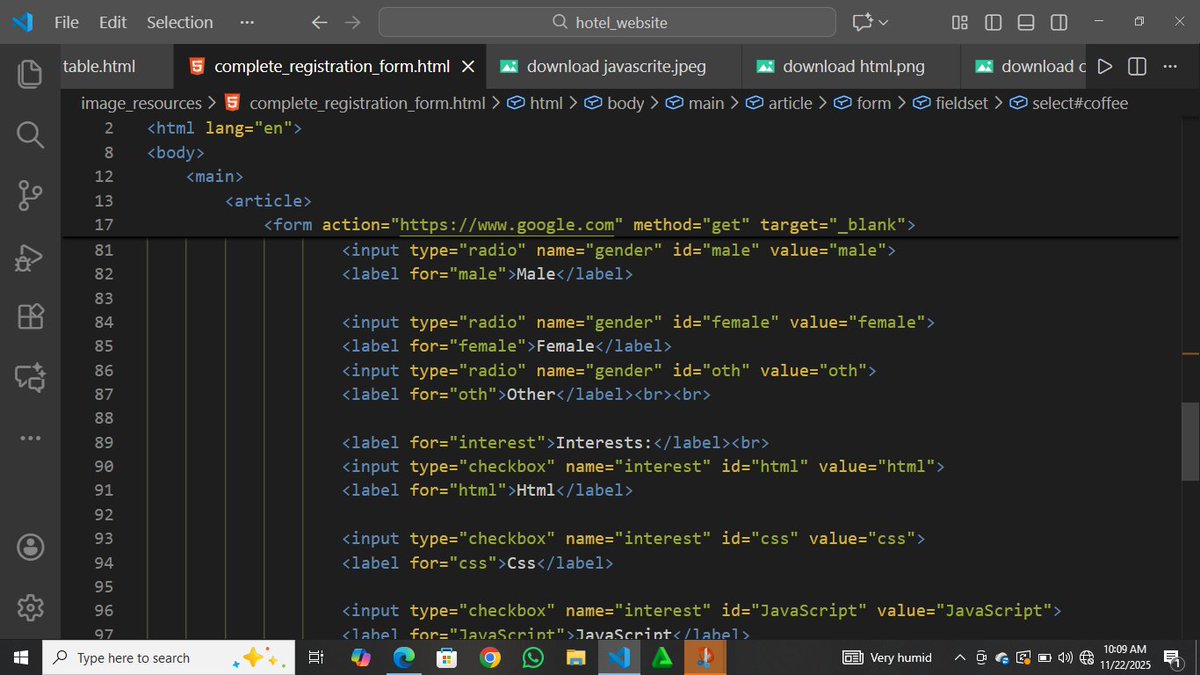
Task: Expand the fieldset breadcrumb
Action: coord(950,103)
